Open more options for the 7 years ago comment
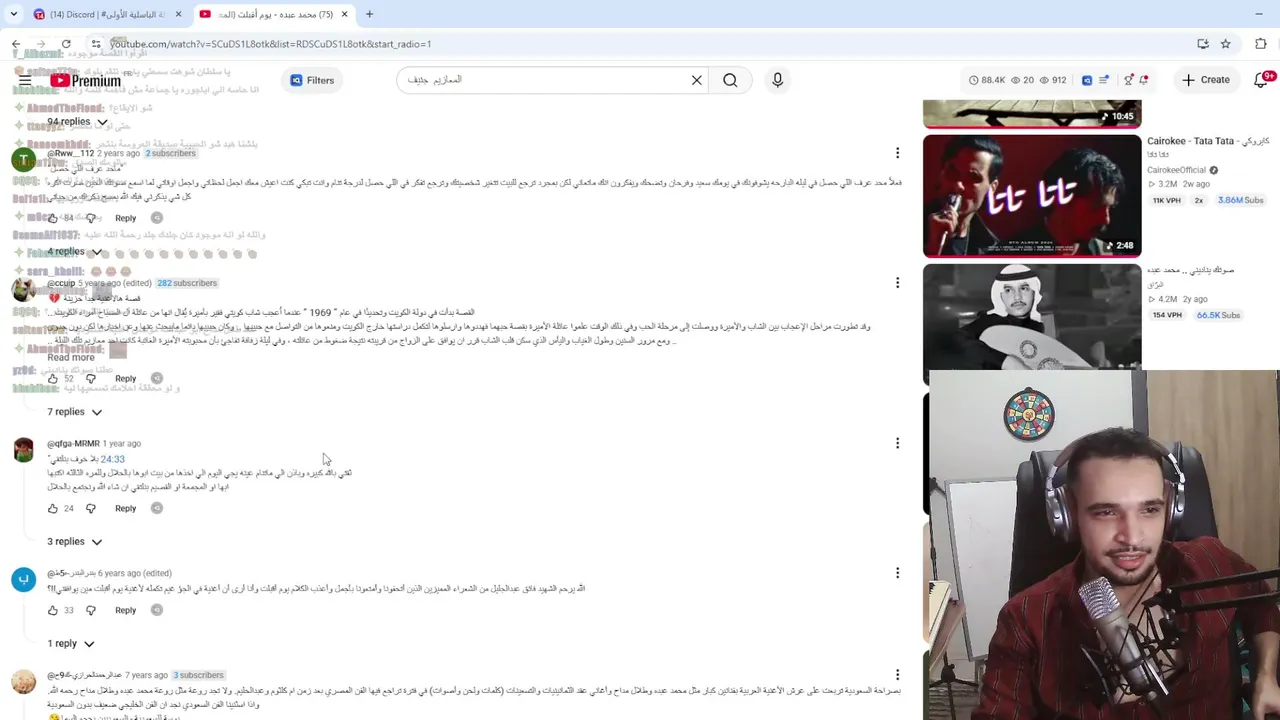1280x720 pixels. (897, 675)
